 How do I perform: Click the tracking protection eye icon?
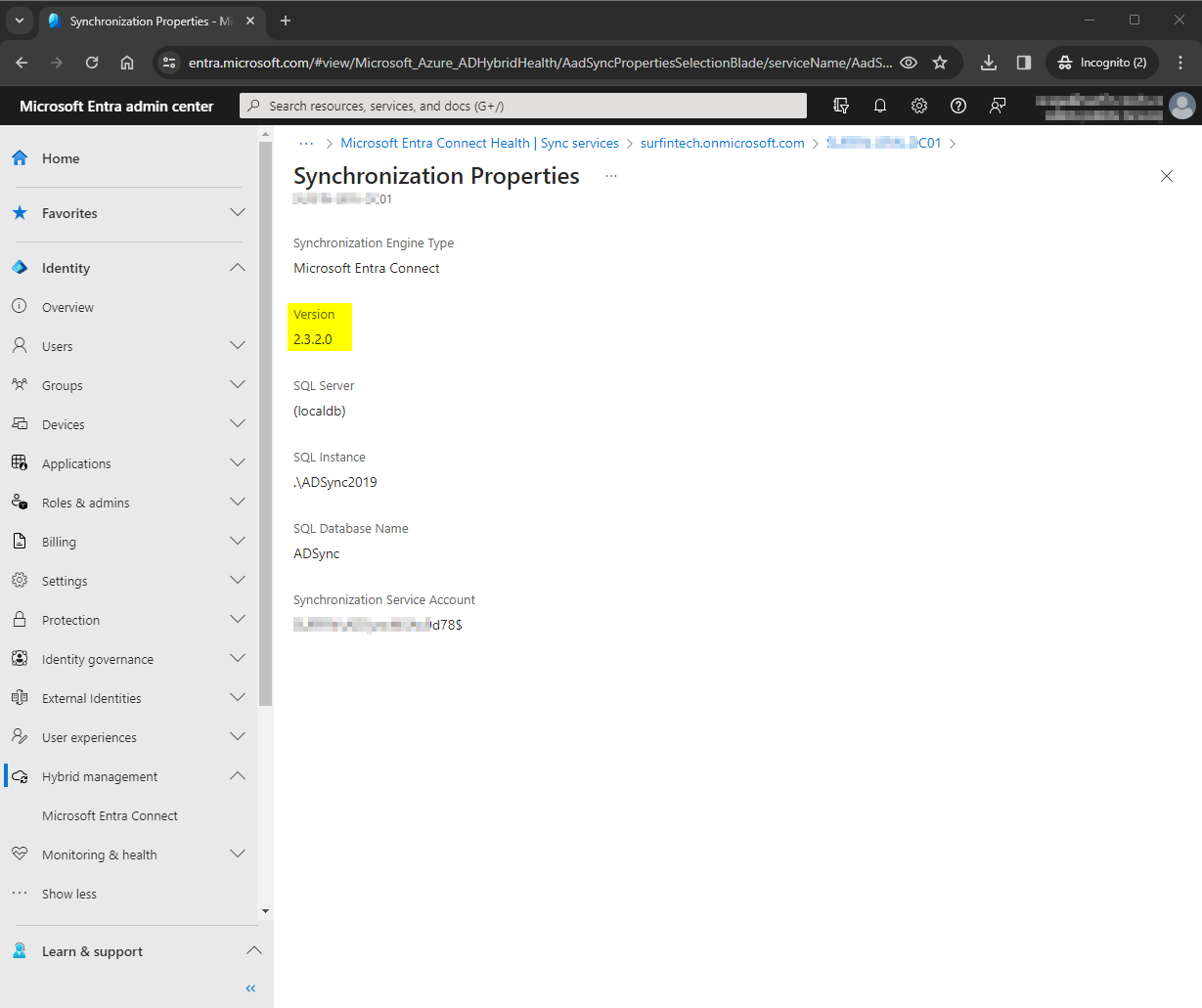click(x=909, y=63)
